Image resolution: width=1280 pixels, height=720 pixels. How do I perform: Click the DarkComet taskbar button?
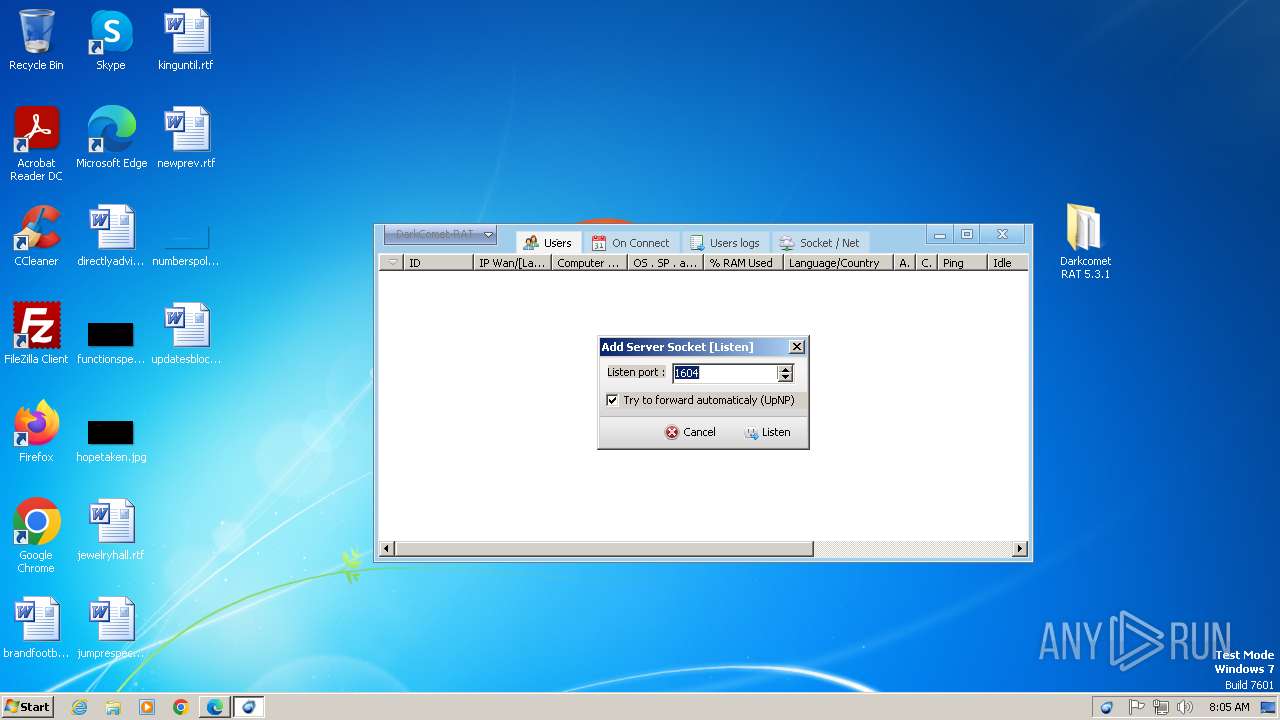click(x=248, y=707)
